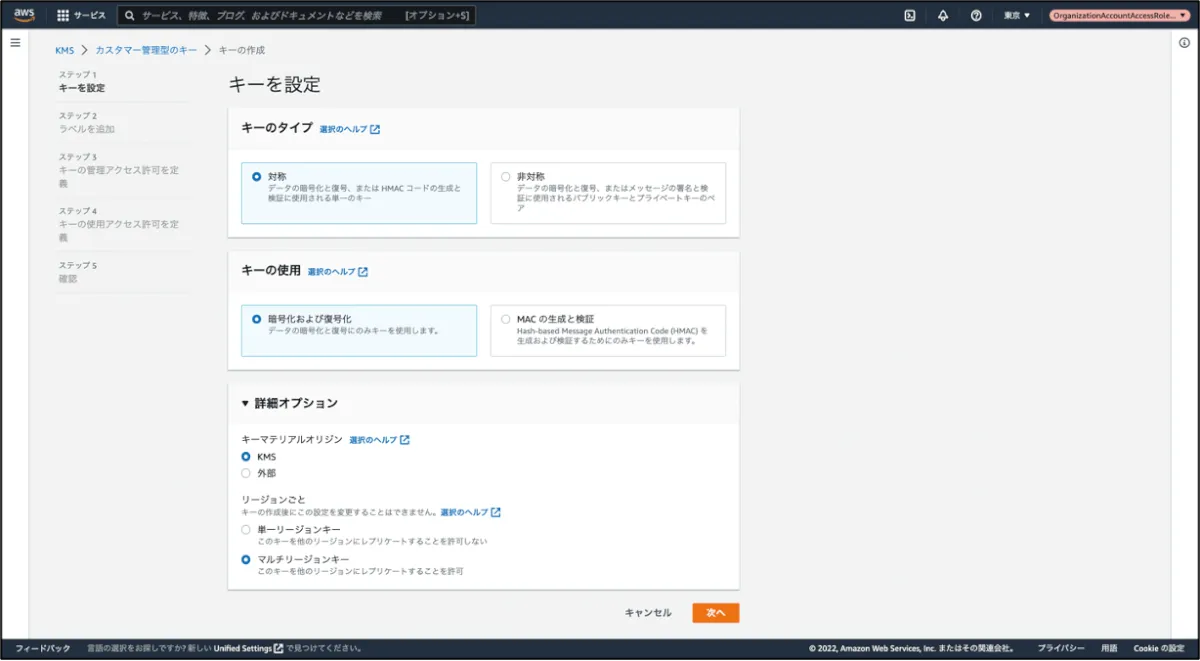Click the AWS logo home icon

click(x=24, y=15)
